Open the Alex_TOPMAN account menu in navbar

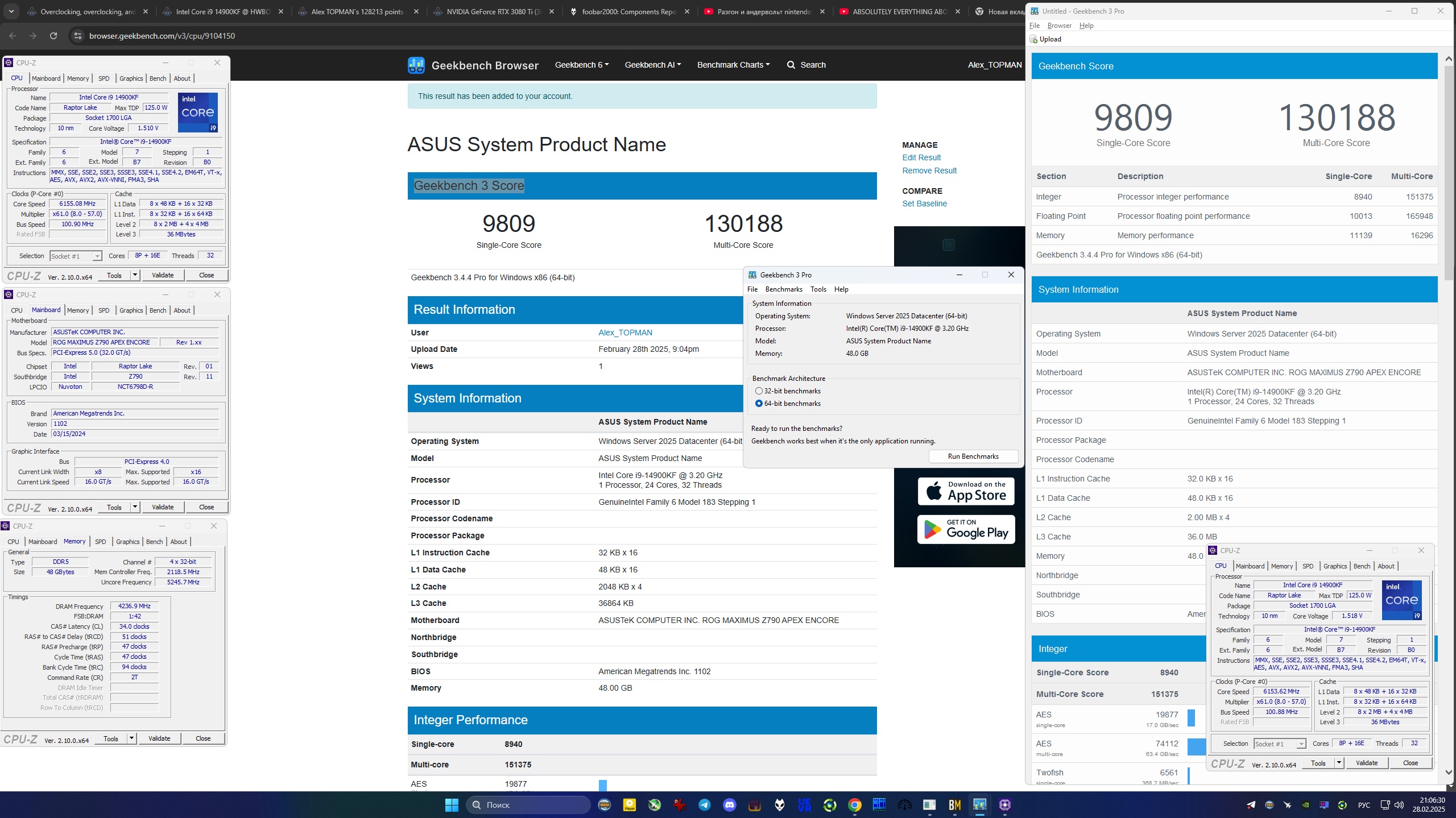(995, 65)
